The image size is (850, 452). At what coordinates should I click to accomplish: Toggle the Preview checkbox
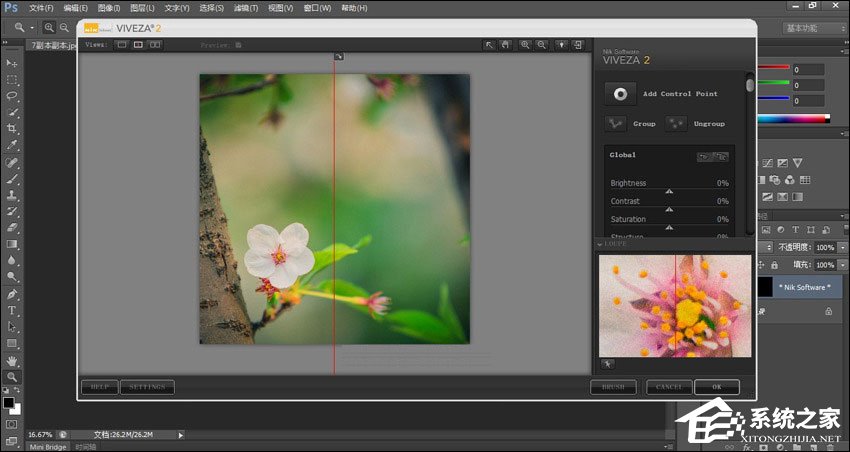[x=238, y=45]
